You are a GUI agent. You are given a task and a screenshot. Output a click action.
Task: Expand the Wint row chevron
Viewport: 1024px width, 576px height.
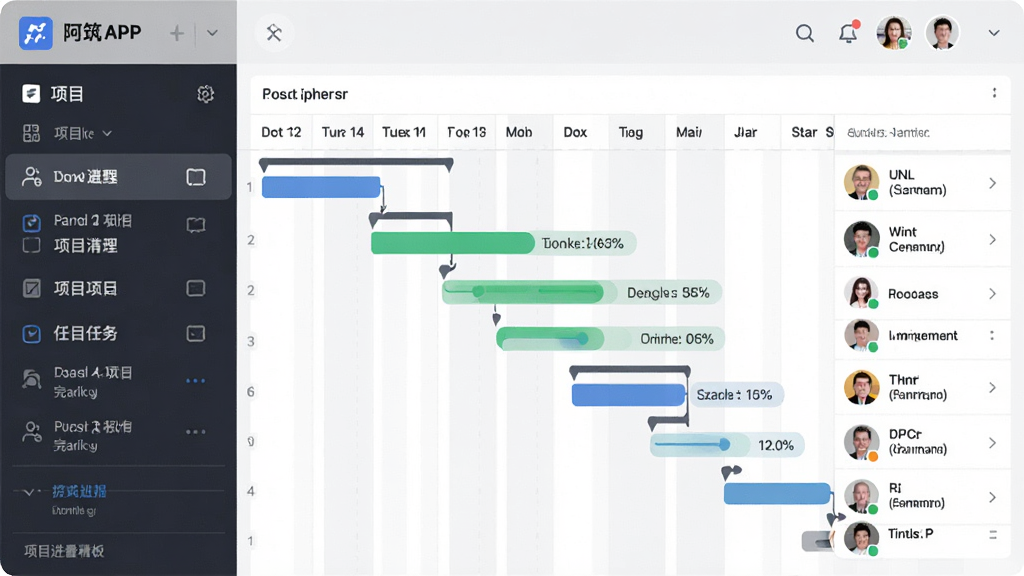[x=992, y=240]
